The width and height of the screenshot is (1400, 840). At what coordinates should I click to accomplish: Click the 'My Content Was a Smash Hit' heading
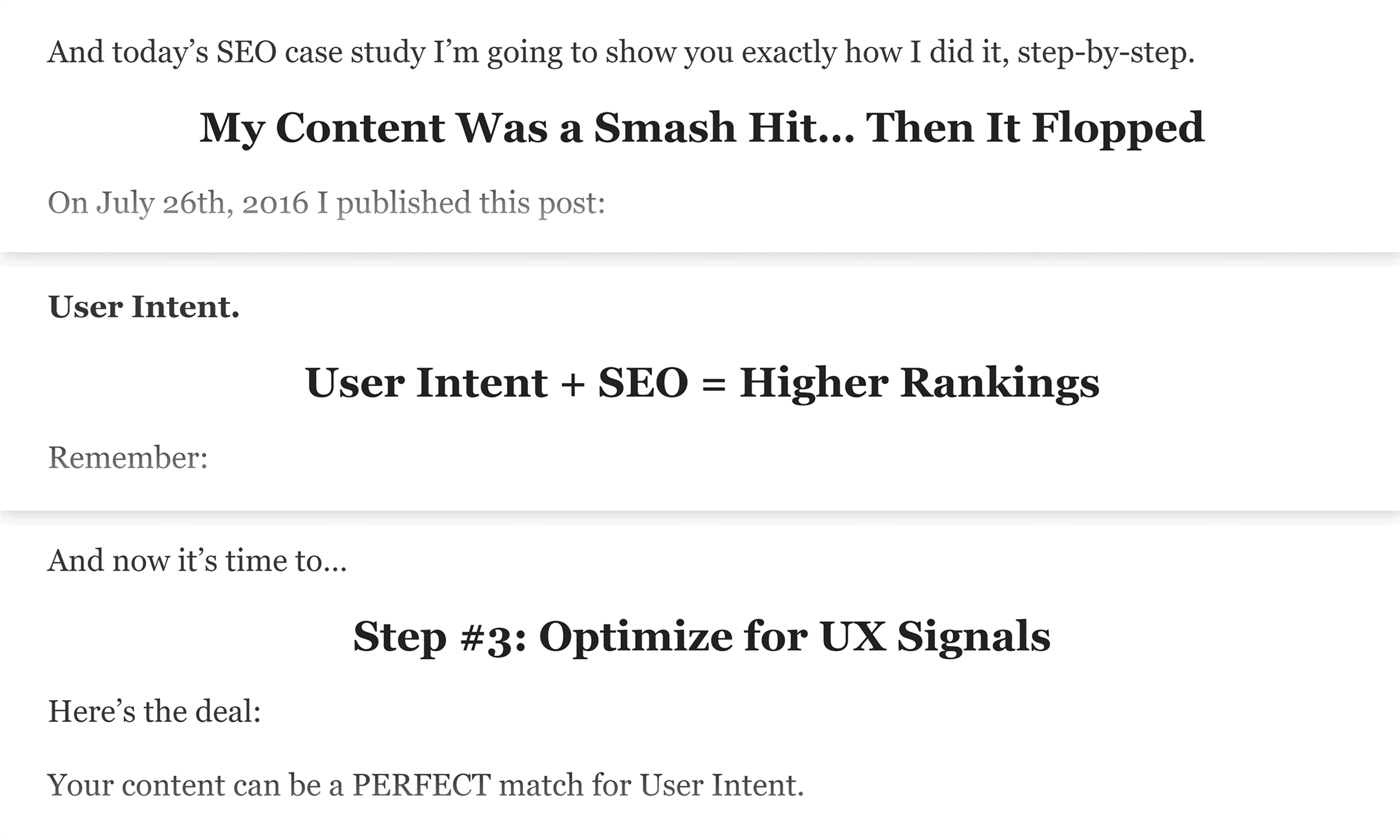(702, 129)
